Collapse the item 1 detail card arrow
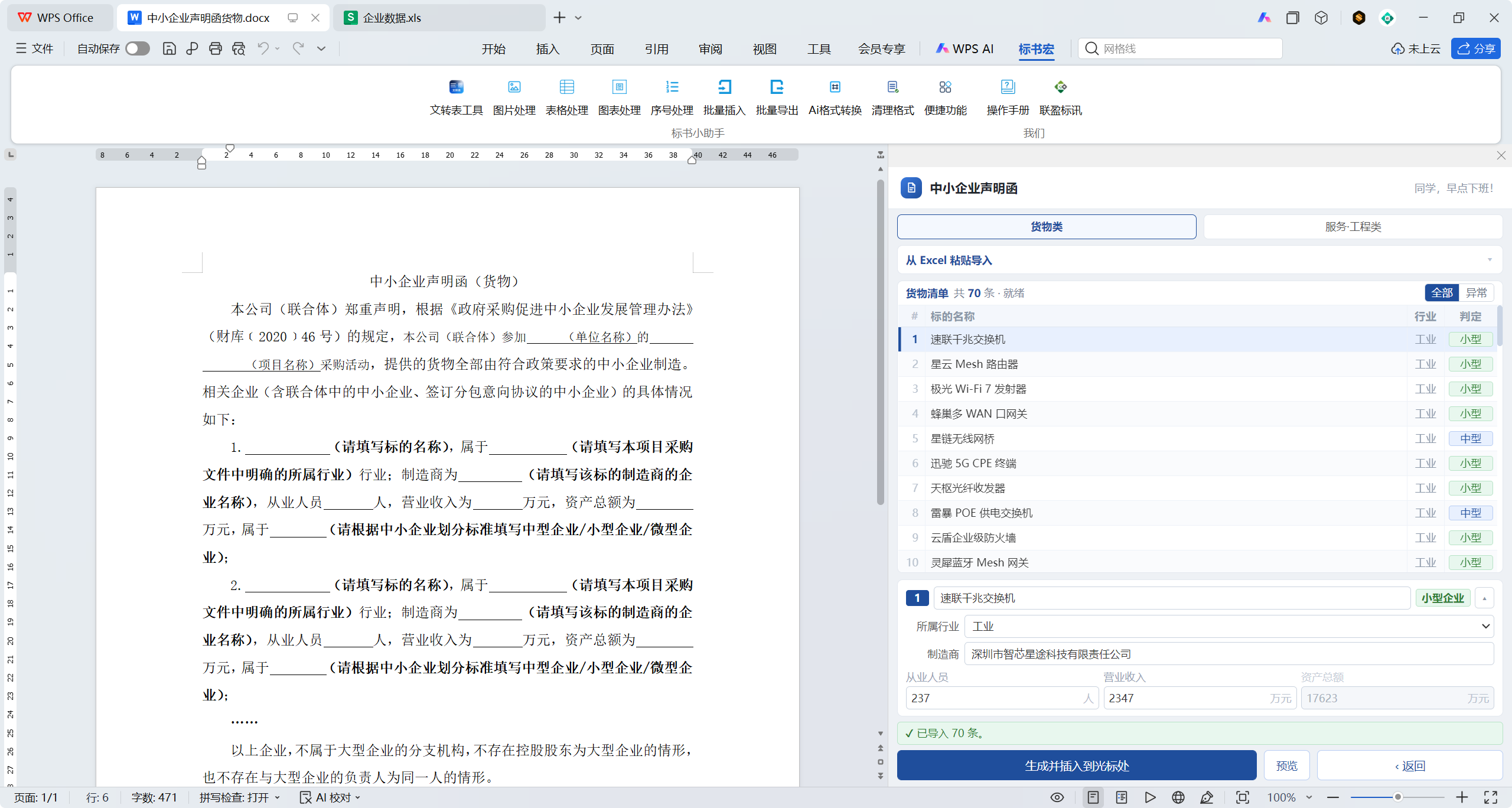This screenshot has width=1512, height=808. click(x=1484, y=598)
